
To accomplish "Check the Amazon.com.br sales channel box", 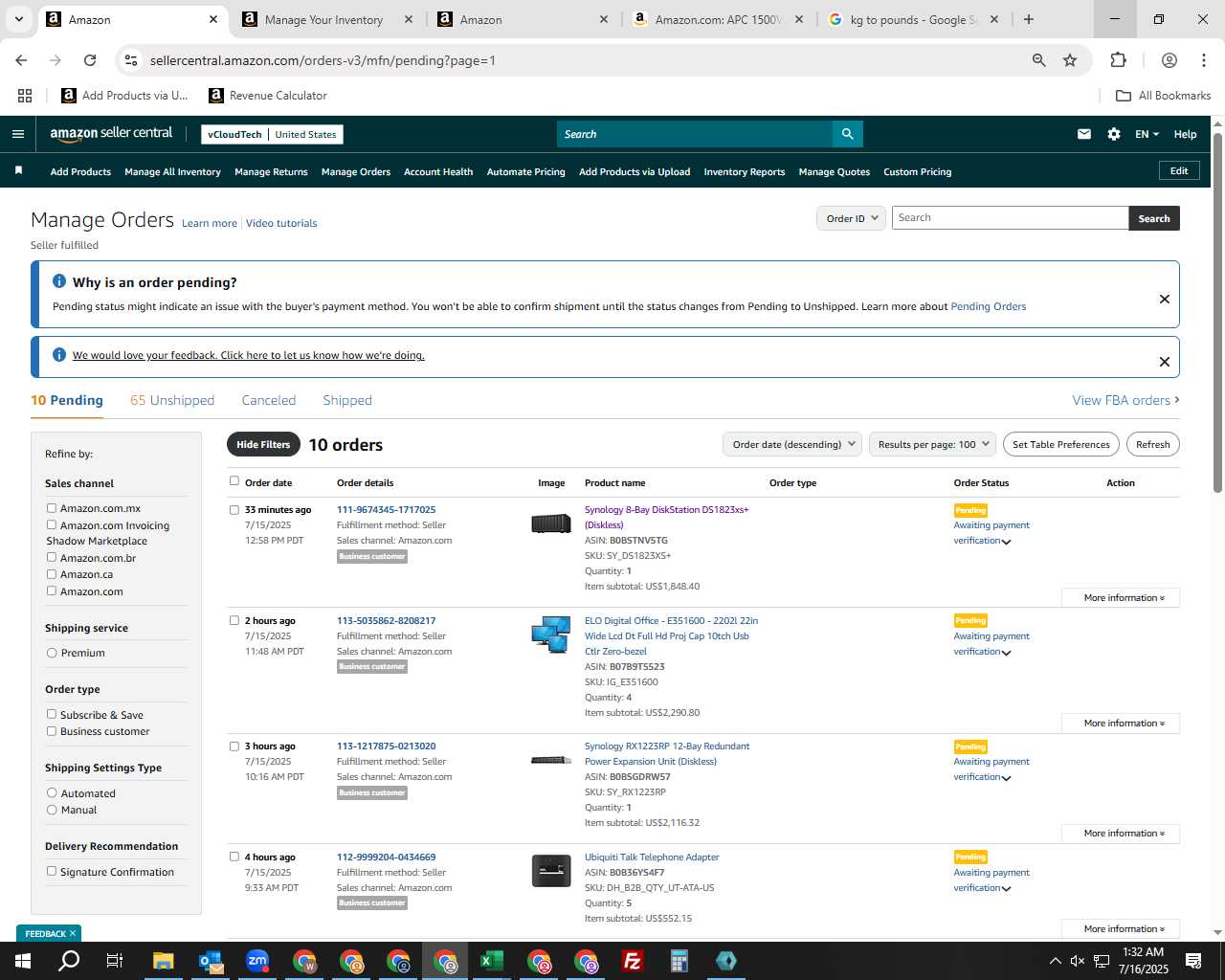I will coord(52,557).
